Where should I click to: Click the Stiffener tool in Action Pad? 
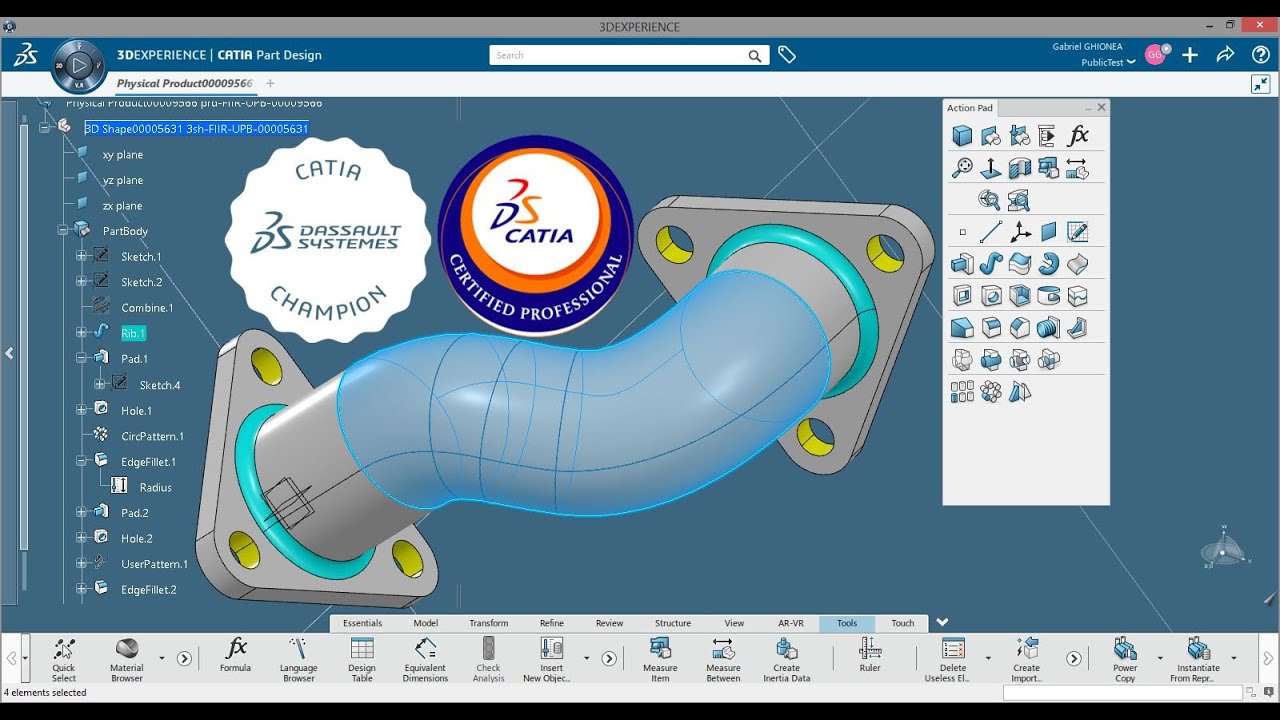click(1077, 328)
